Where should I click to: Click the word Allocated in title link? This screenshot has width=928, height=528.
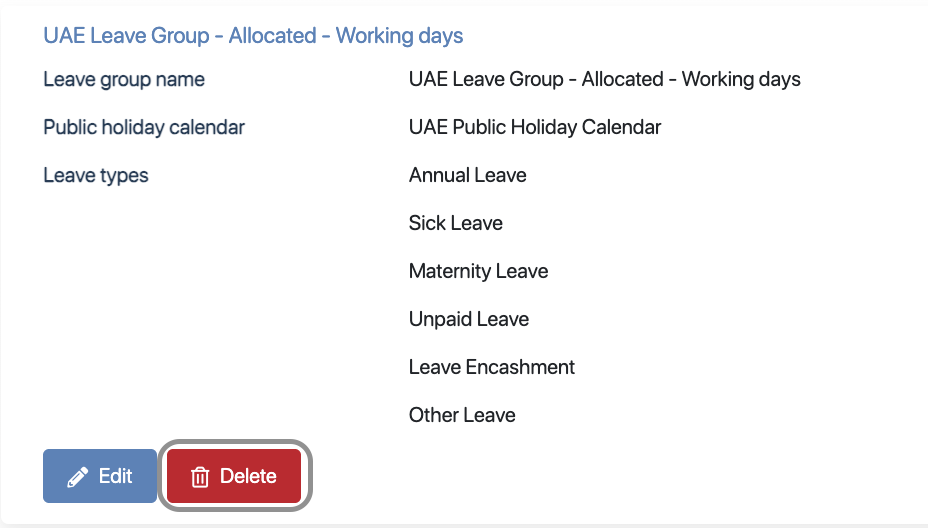(272, 36)
